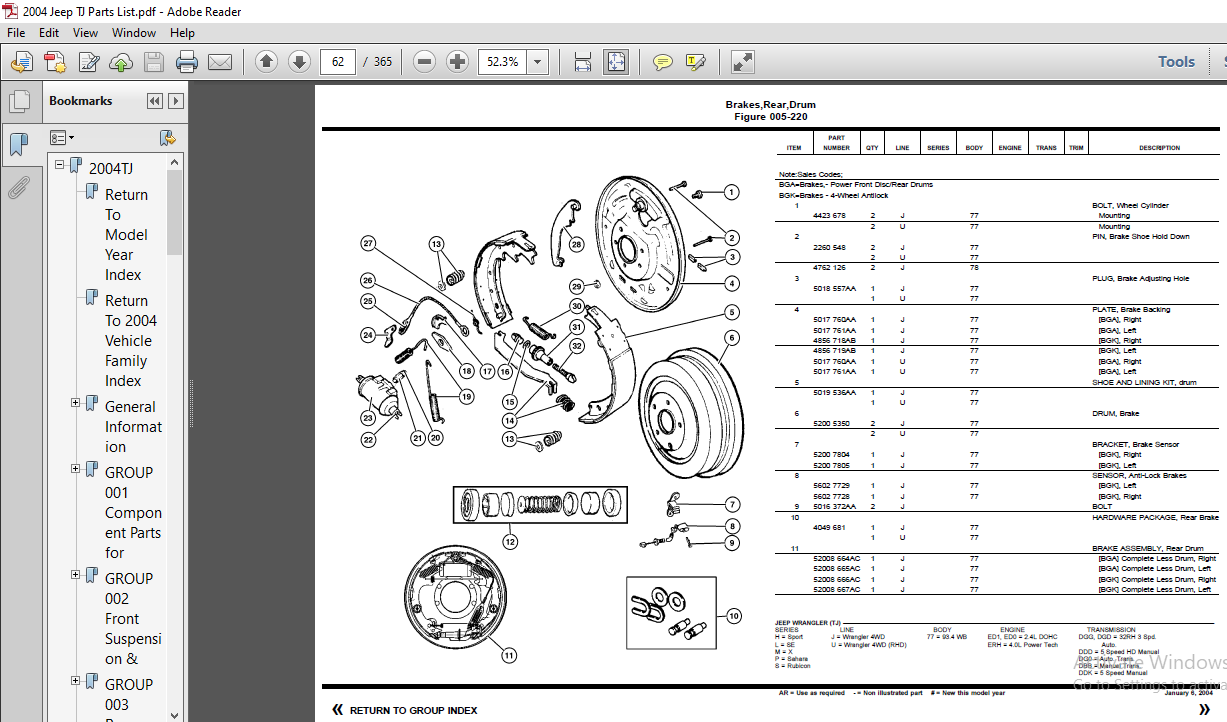Open the zoom percentage dropdown arrow
Screen dimensions: 1227x722
539,62
